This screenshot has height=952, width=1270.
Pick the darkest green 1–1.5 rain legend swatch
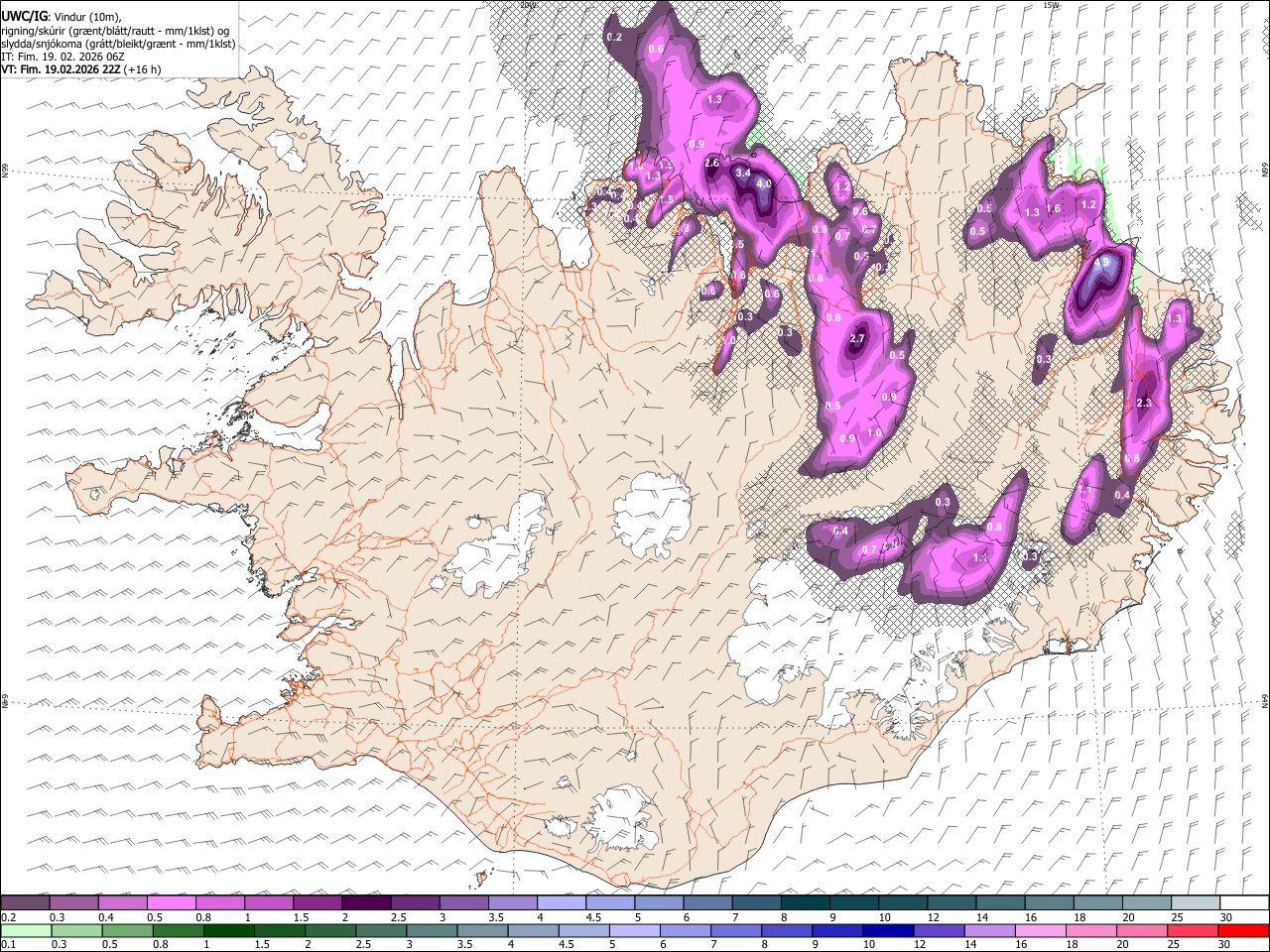pyautogui.click(x=229, y=930)
